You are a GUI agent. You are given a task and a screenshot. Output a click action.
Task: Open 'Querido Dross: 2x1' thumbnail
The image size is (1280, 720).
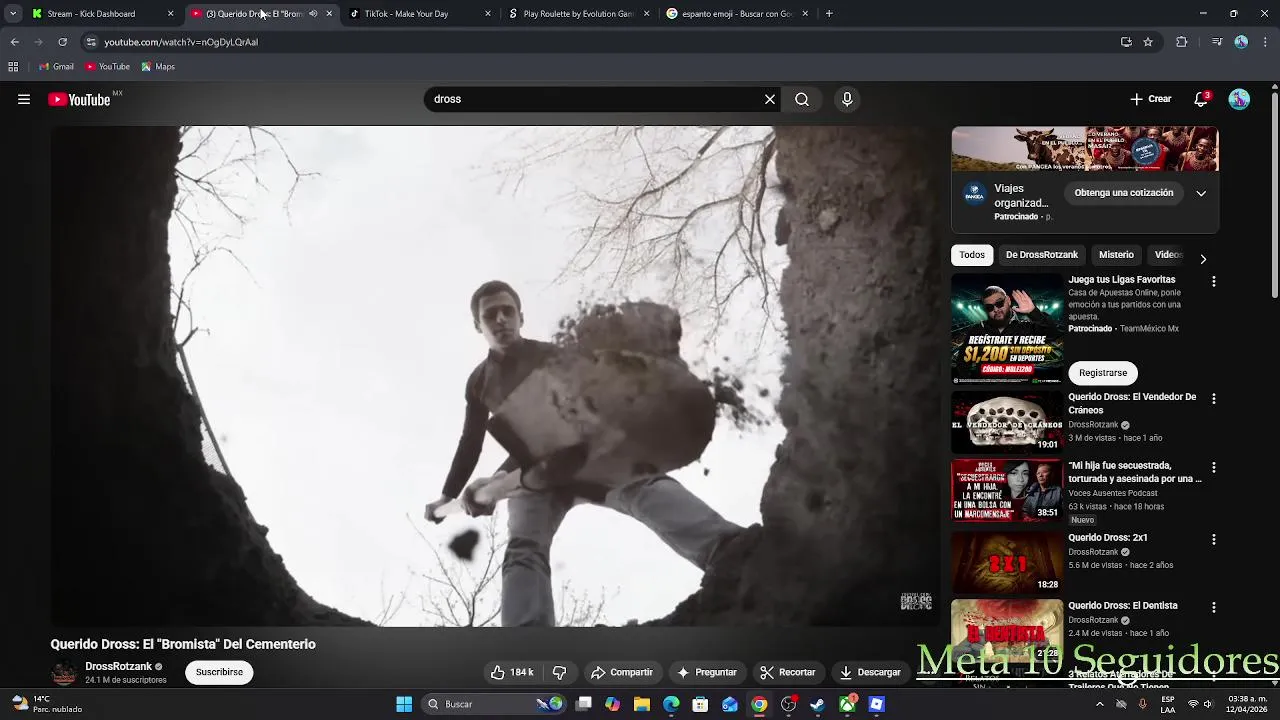[1007, 561]
